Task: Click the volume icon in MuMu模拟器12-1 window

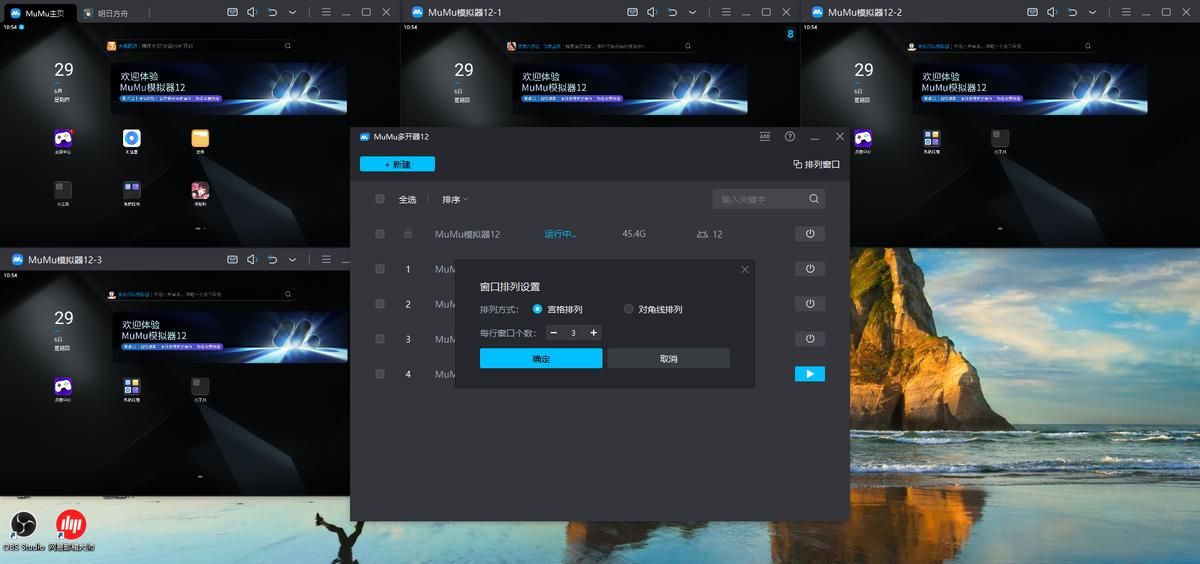Action: (x=652, y=12)
